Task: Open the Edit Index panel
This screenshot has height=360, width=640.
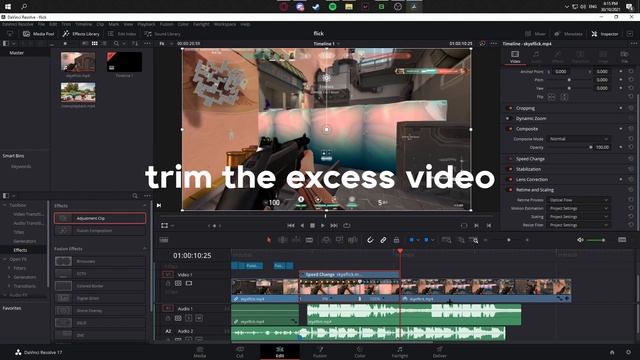Action: [122, 34]
